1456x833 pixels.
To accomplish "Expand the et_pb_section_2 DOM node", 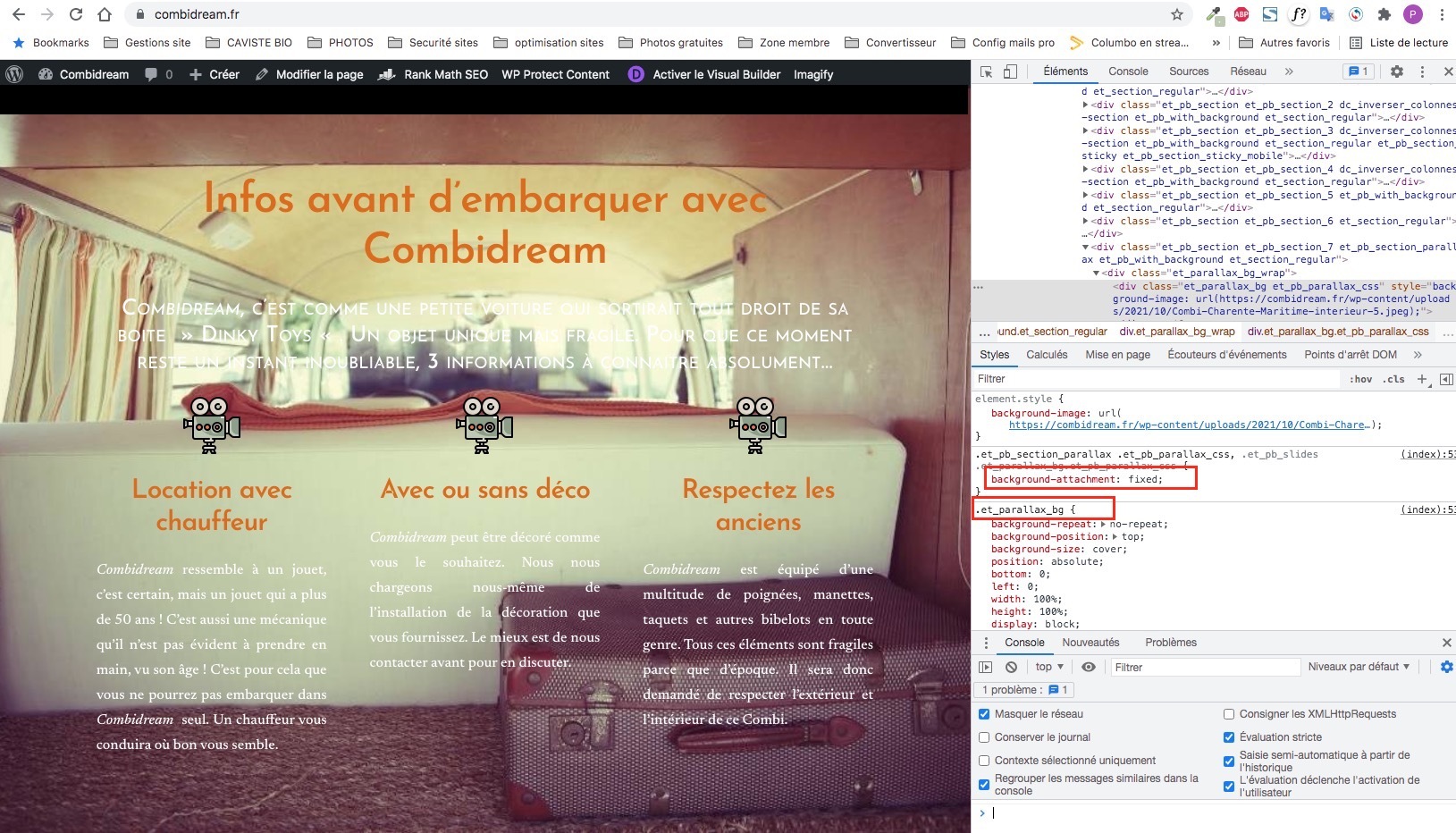I will pyautogui.click(x=1086, y=105).
